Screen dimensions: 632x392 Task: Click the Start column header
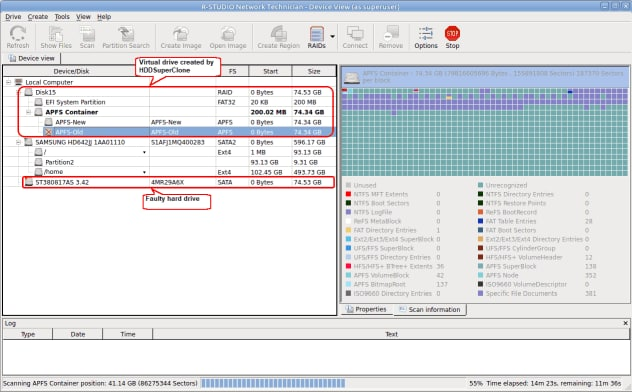point(270,71)
